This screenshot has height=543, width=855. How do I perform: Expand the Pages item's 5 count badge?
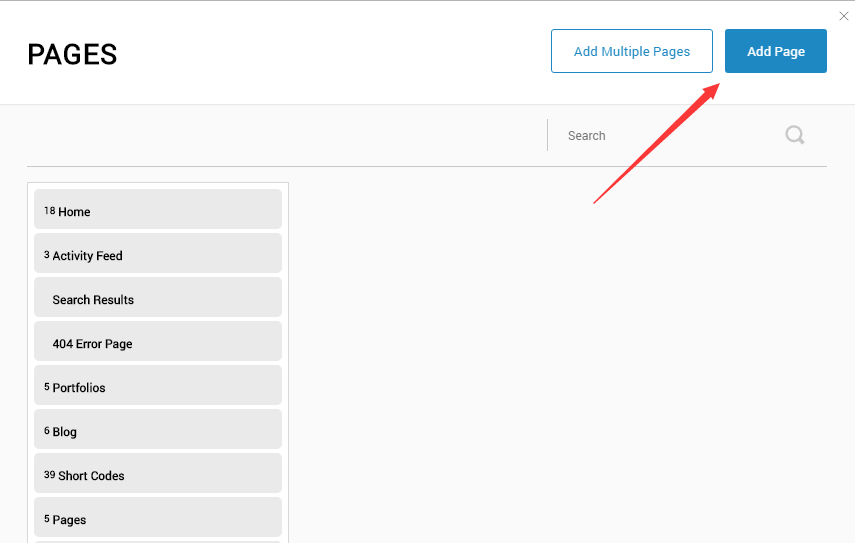pos(46,519)
